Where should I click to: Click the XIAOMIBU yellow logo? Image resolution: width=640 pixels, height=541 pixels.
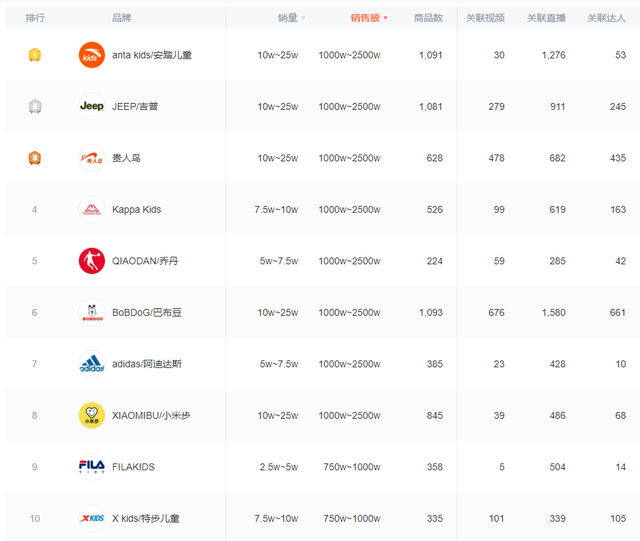(x=91, y=415)
